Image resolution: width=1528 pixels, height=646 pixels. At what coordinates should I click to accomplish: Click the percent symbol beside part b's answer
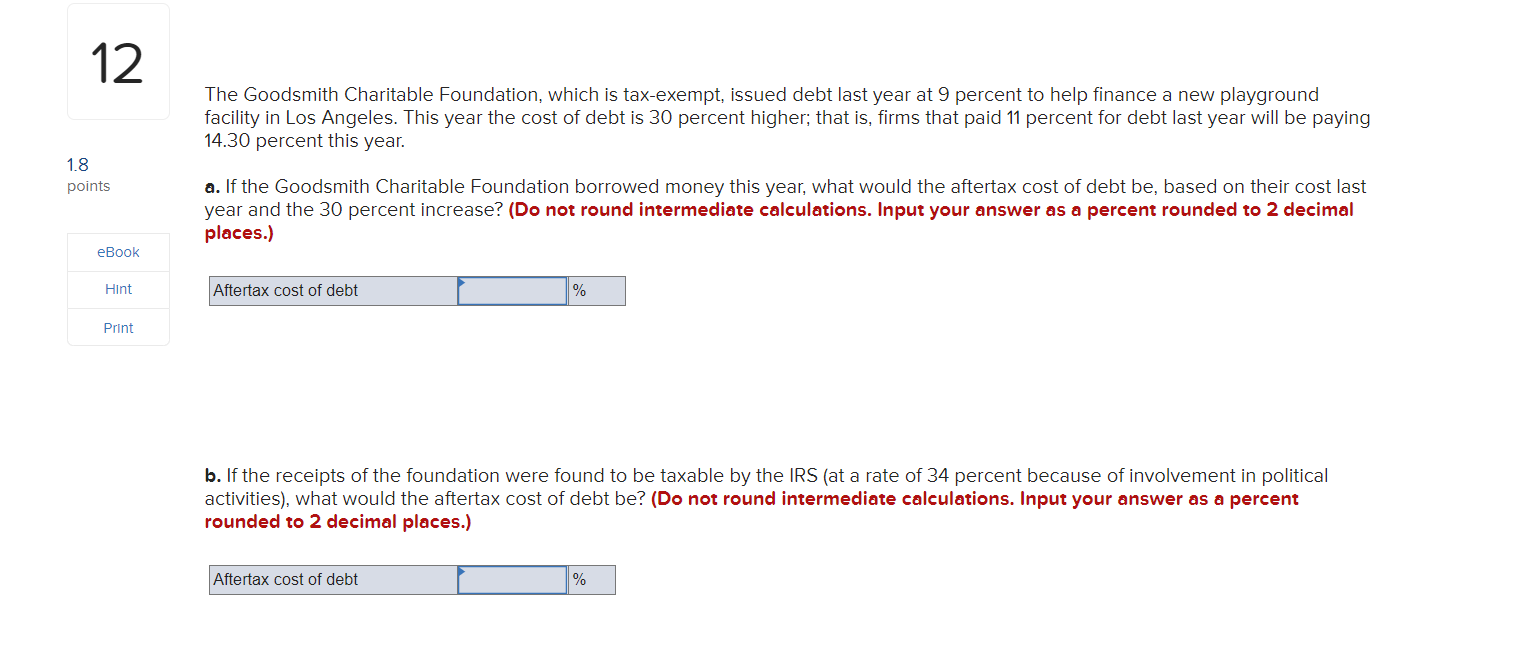(579, 579)
